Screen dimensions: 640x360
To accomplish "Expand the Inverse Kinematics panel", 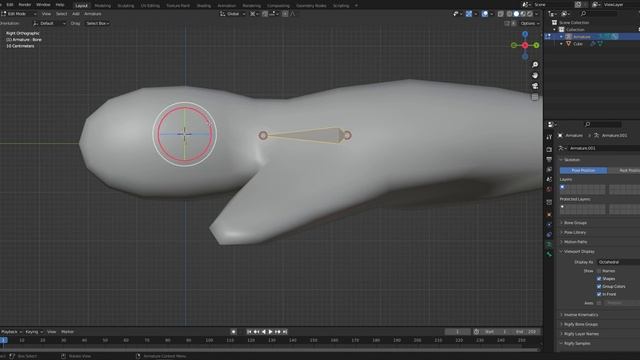I will (581, 315).
